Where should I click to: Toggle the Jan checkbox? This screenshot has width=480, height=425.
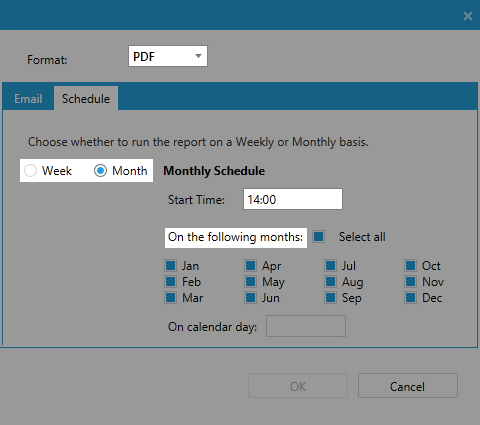click(x=170, y=266)
